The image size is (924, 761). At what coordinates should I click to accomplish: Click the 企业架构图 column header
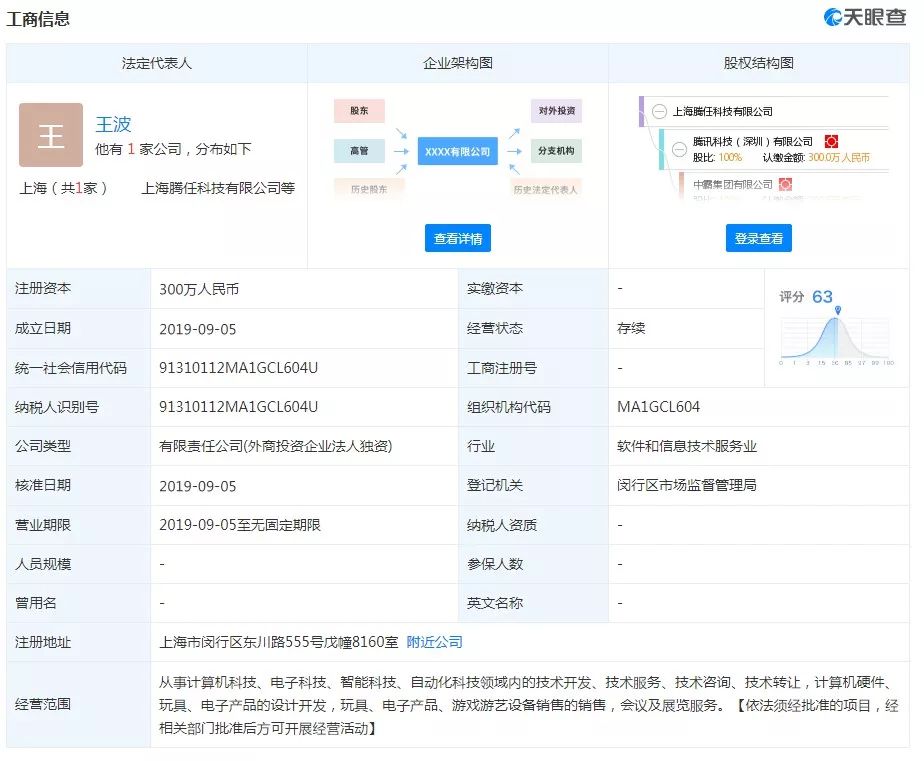[x=458, y=63]
